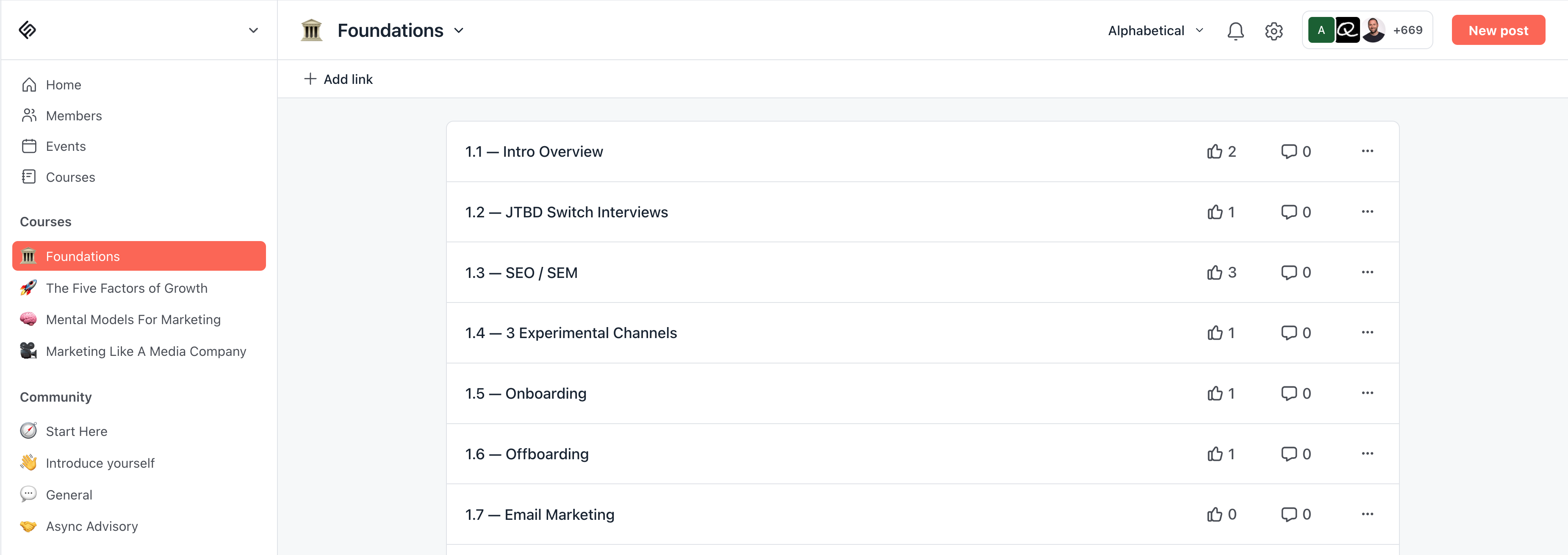The height and width of the screenshot is (555, 1568).
Task: Open The Five Factors of Growth course
Action: (127, 289)
